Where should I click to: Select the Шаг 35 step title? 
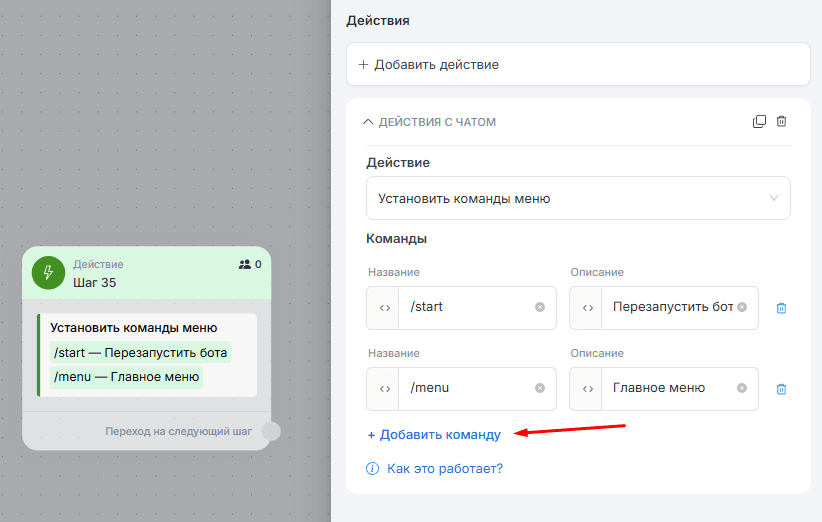(95, 282)
